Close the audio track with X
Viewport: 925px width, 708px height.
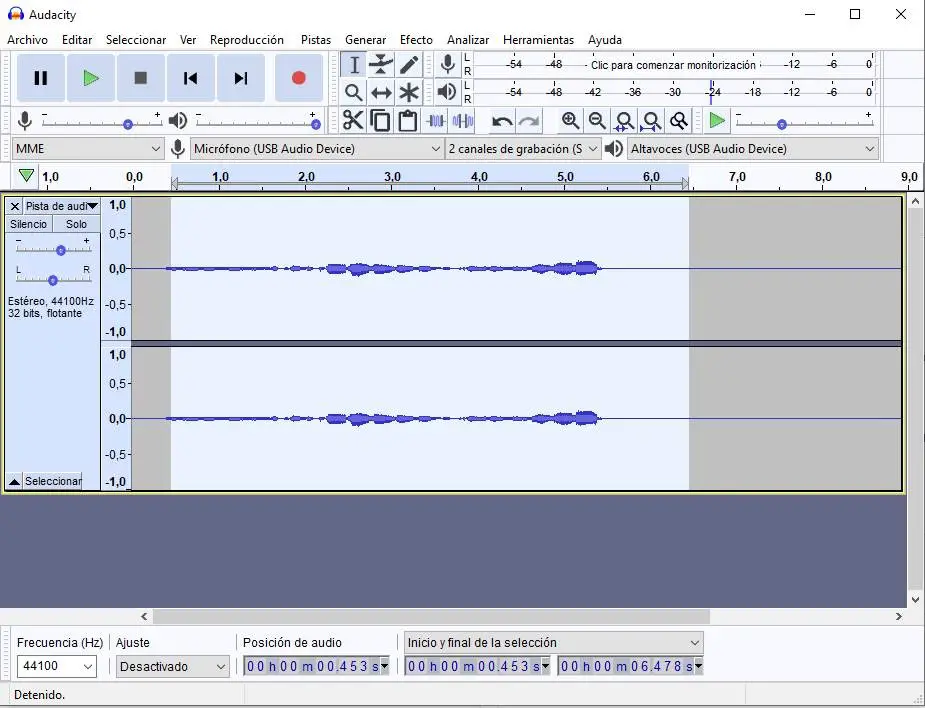15,206
